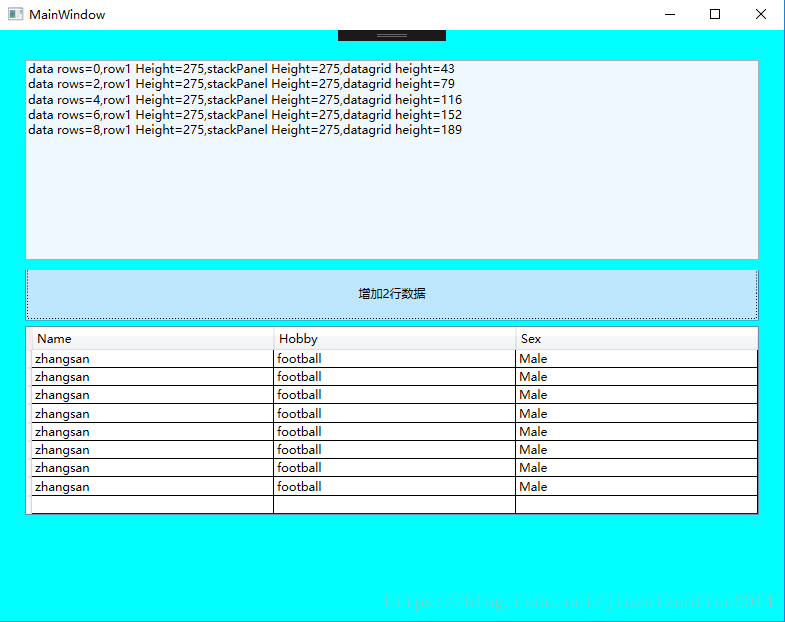
Task: Sort by the Hobby column header
Action: (395, 339)
